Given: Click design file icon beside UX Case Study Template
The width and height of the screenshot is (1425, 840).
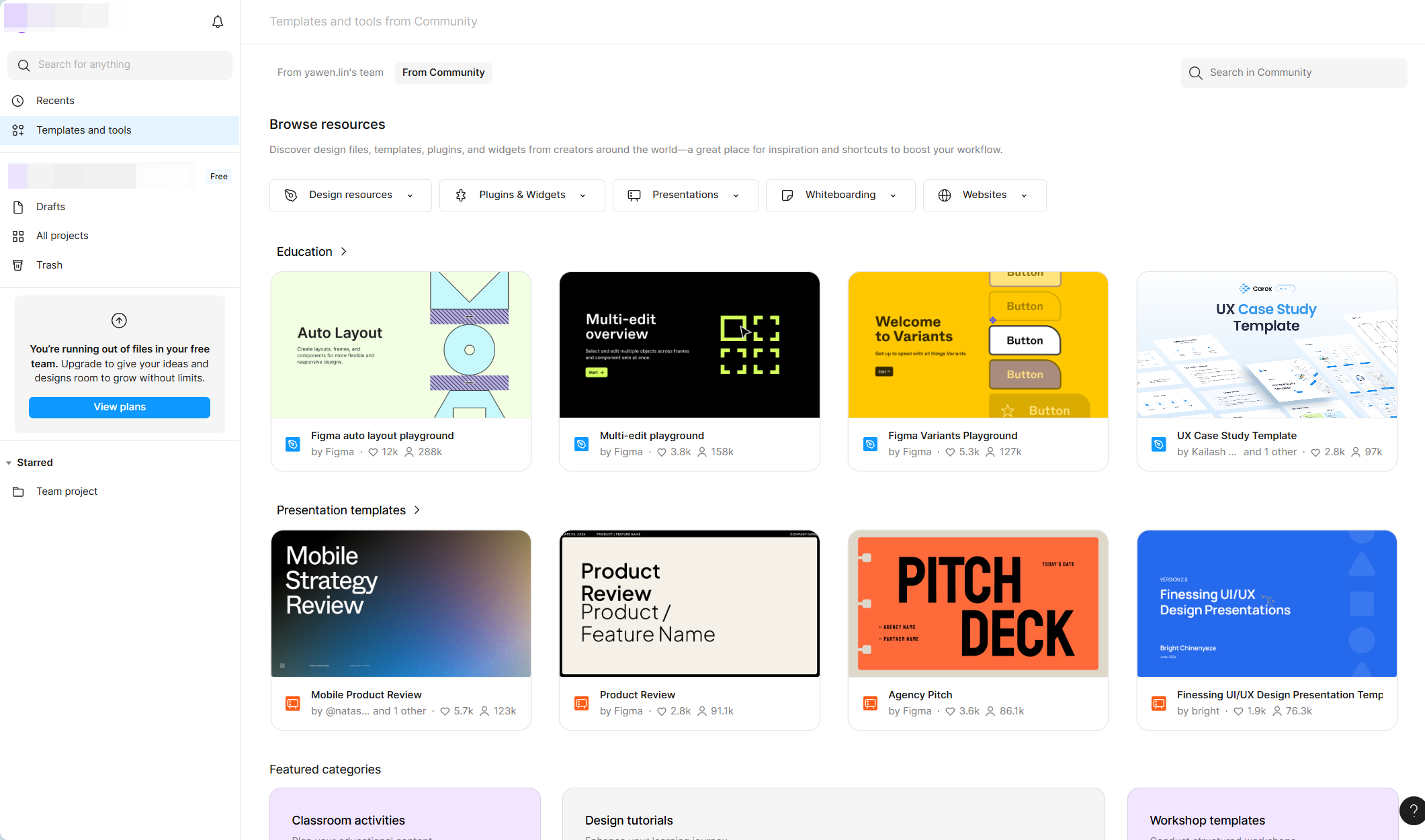Looking at the screenshot, I should [1159, 444].
